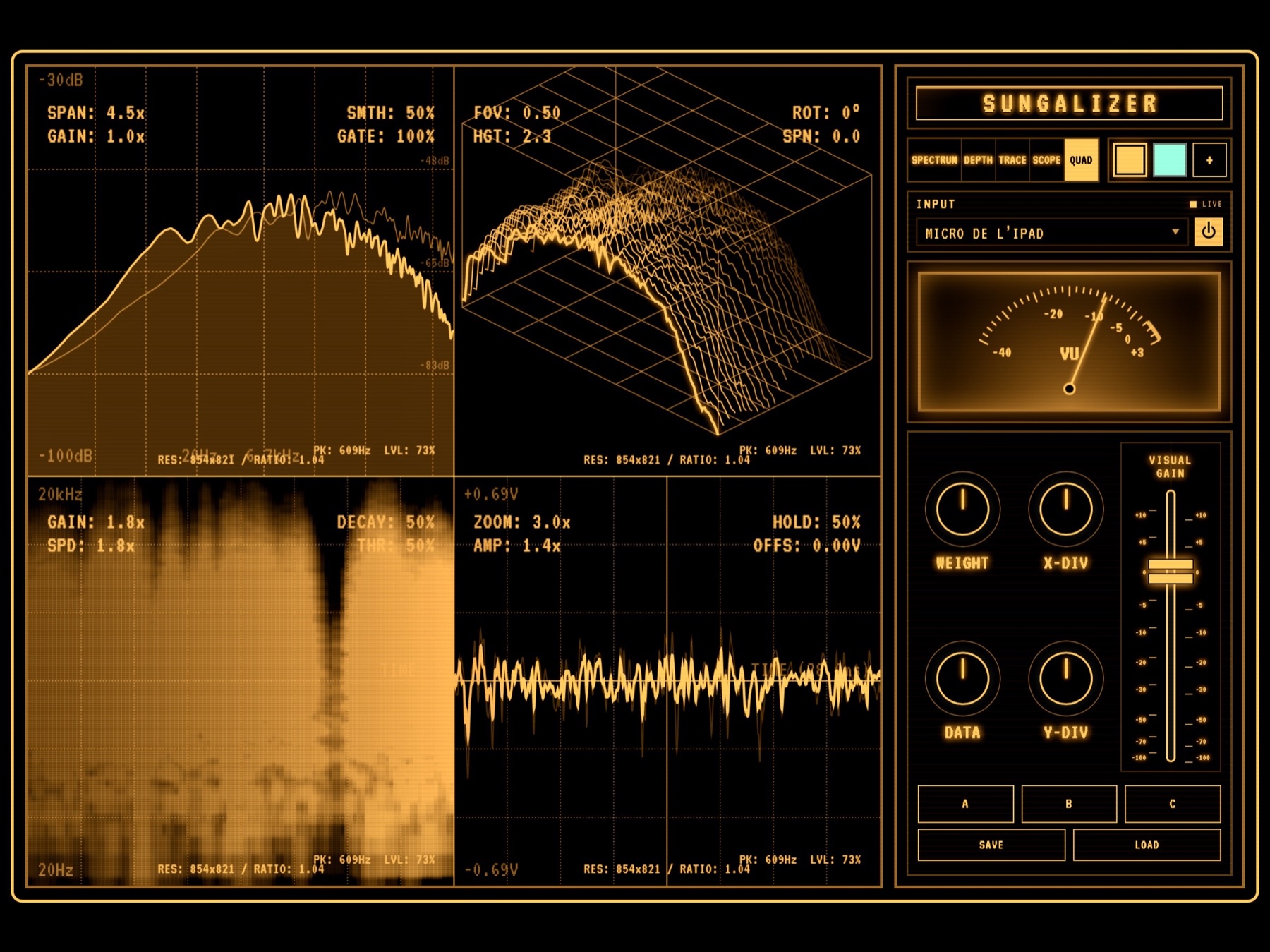
Task: Click the SUNGALIZER title banner
Action: tap(1069, 104)
